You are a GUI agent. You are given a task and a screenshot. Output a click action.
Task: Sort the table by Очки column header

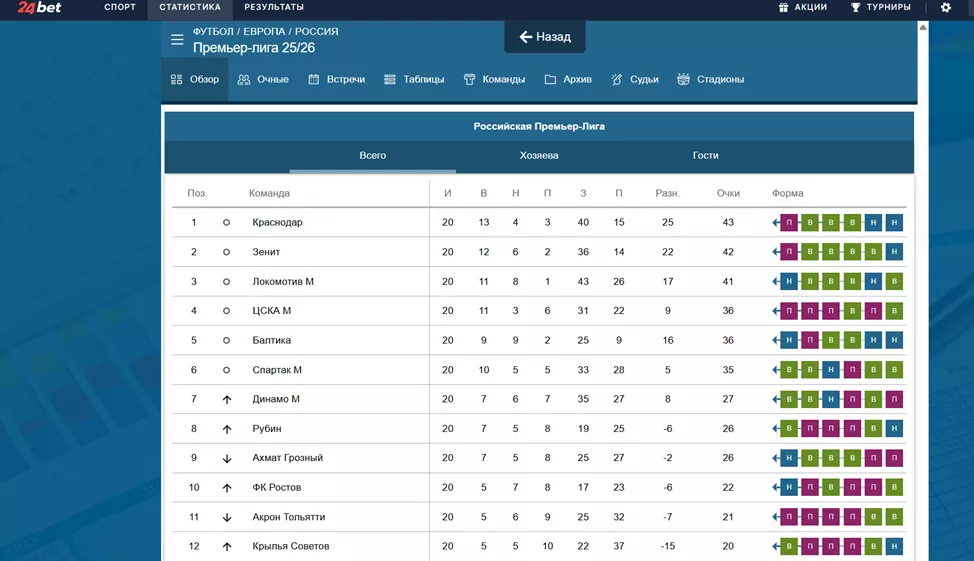click(728, 194)
